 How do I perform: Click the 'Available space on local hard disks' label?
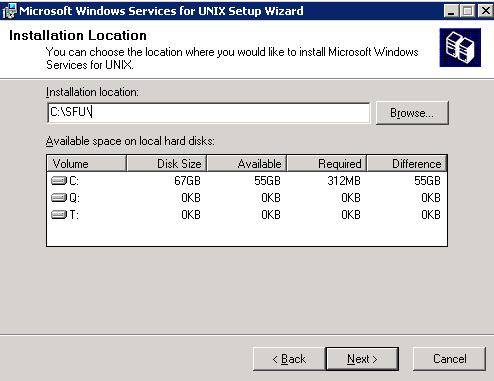click(x=130, y=141)
